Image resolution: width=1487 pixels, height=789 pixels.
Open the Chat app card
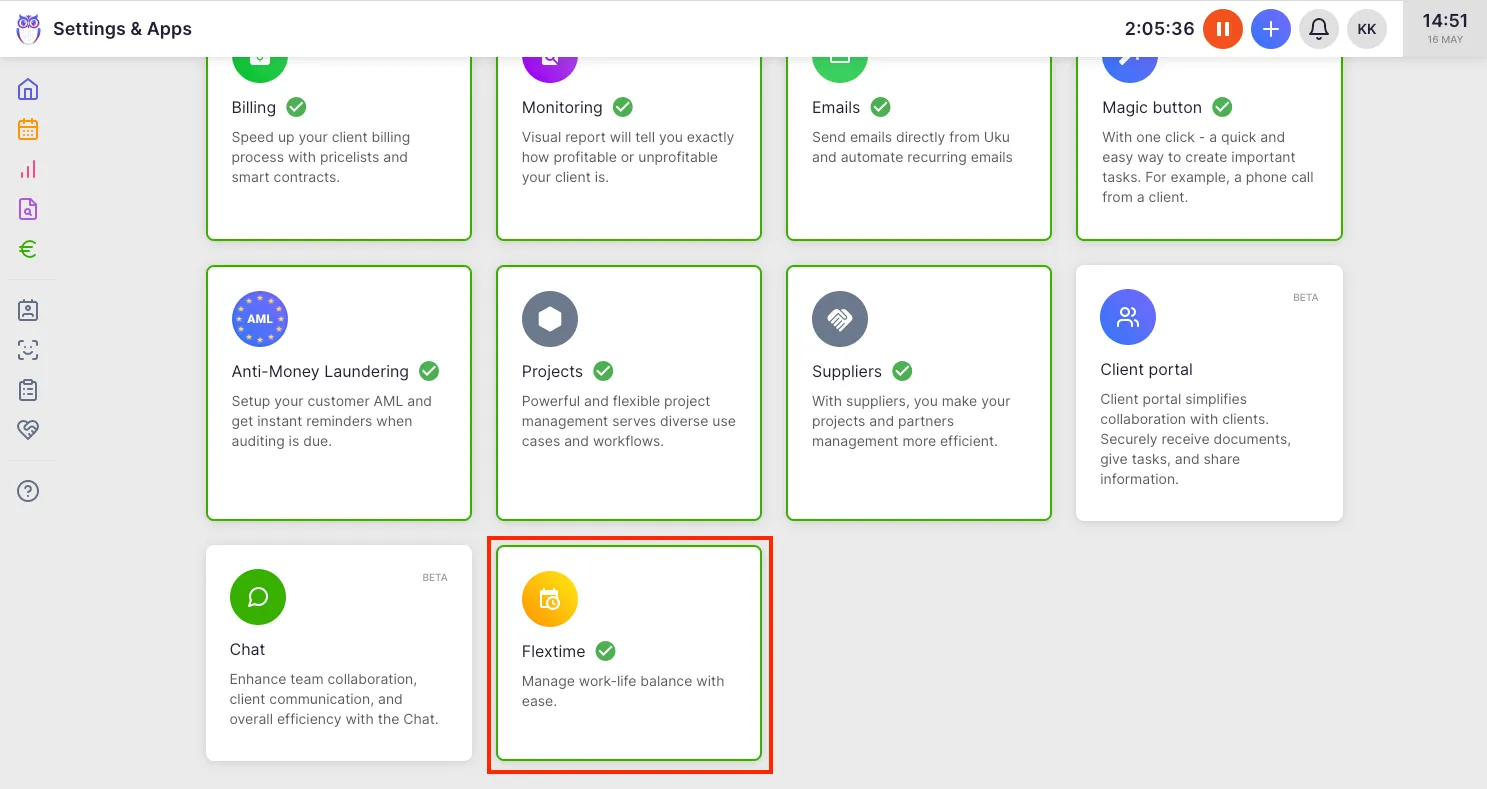tap(338, 652)
